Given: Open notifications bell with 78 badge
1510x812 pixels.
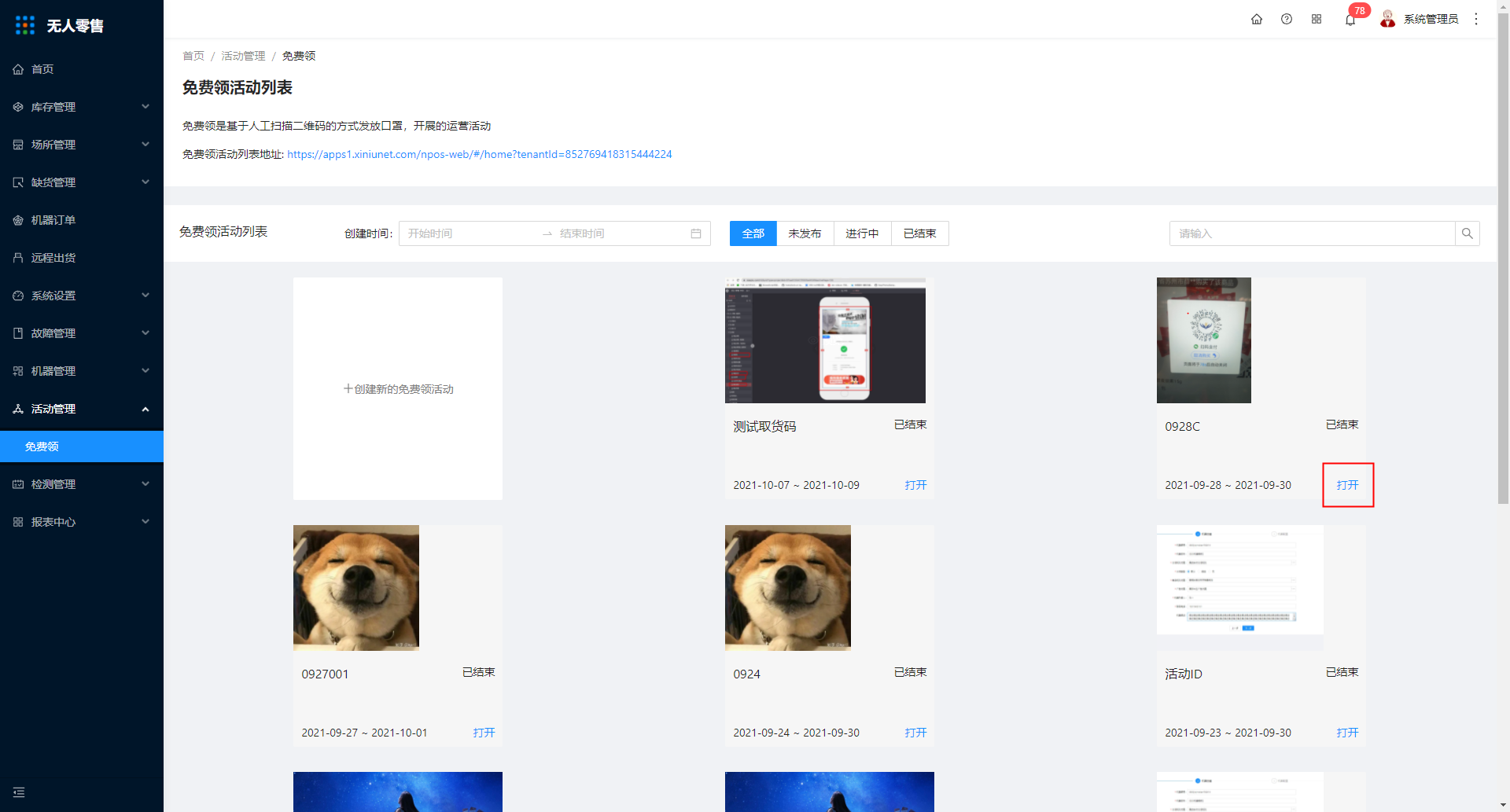Looking at the screenshot, I should [x=1350, y=19].
